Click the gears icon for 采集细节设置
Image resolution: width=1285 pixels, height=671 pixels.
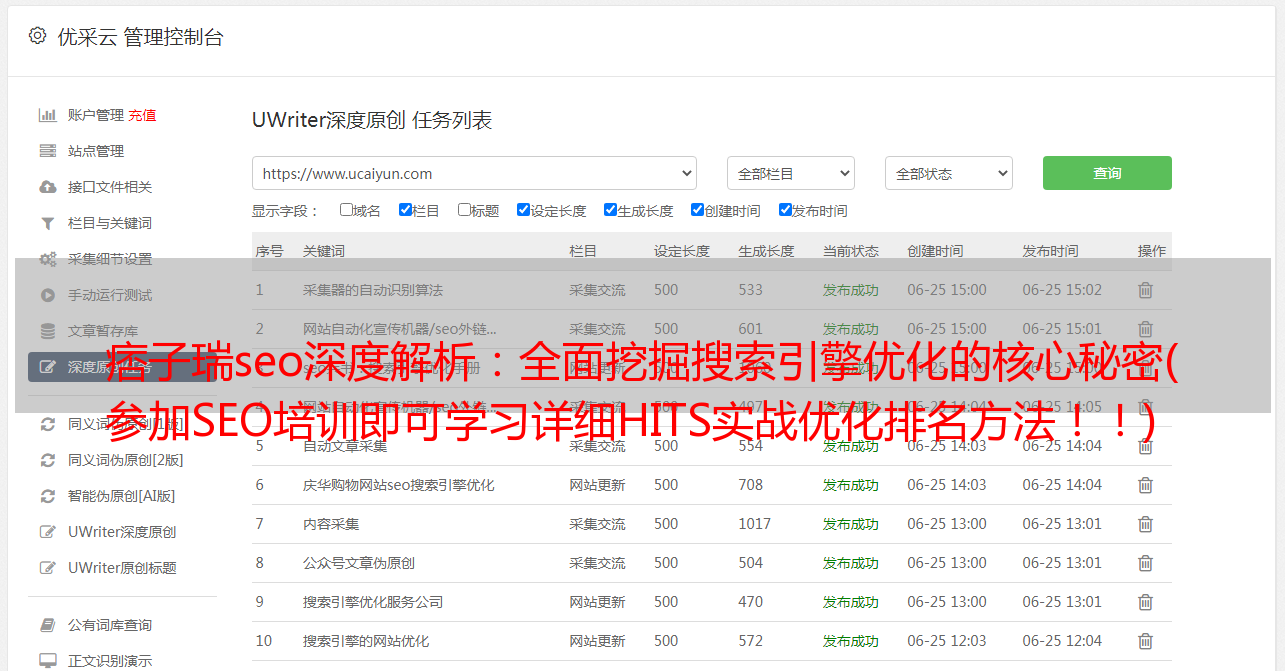[47, 259]
